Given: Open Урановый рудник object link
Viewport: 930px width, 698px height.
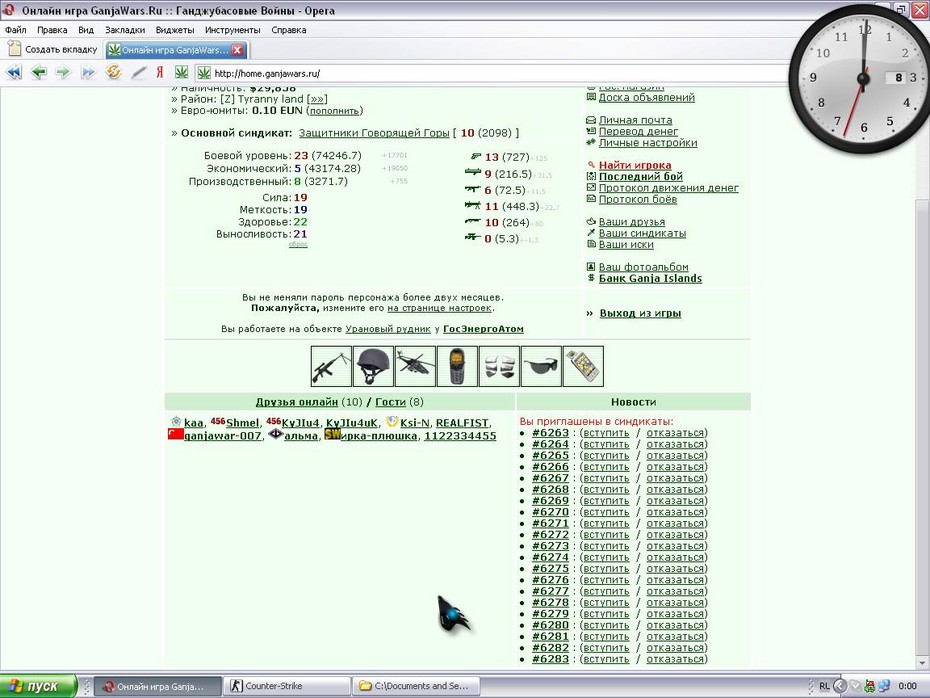Looking at the screenshot, I should pyautogui.click(x=388, y=329).
